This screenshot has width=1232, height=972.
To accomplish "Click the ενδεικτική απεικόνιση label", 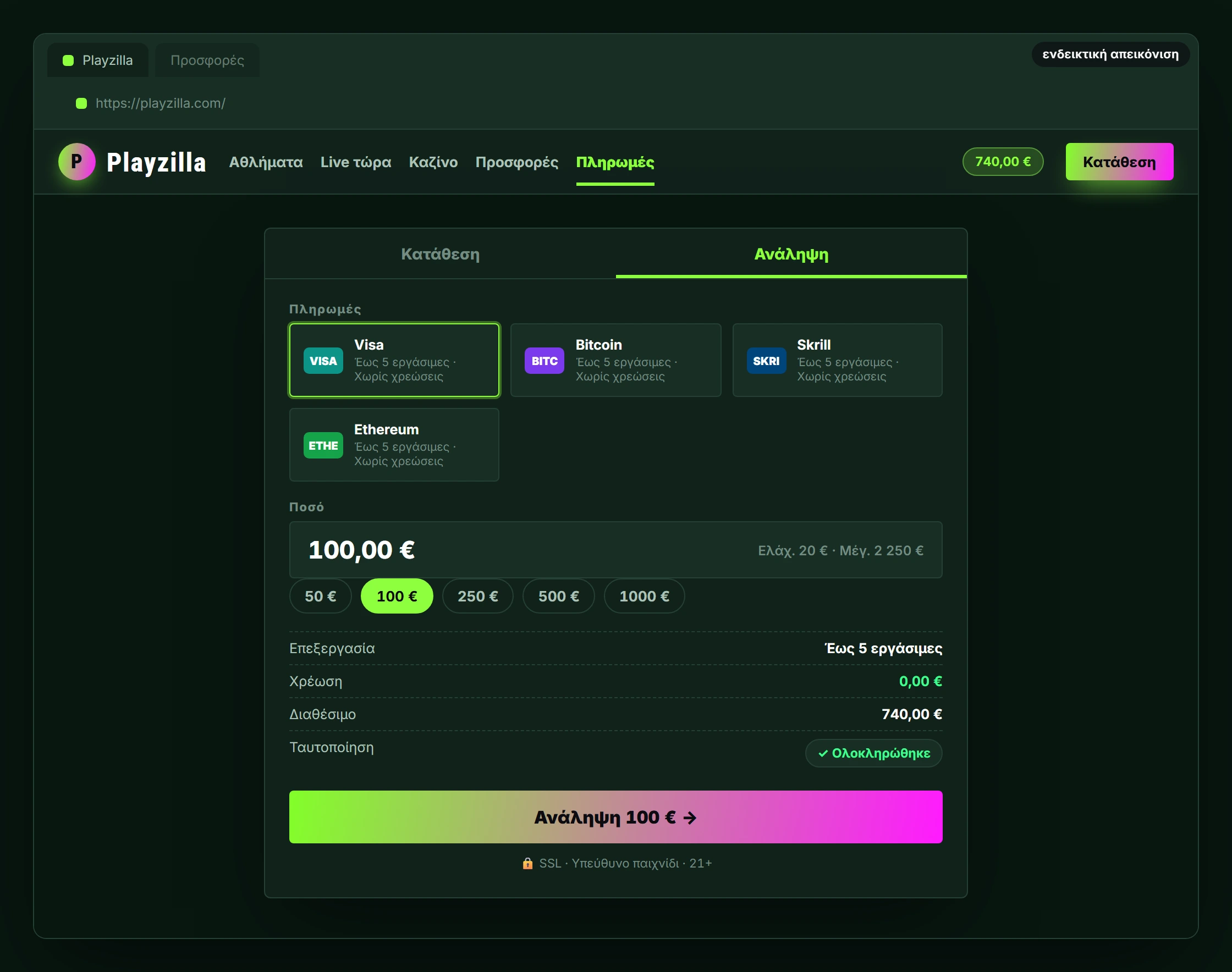I will pos(1111,54).
